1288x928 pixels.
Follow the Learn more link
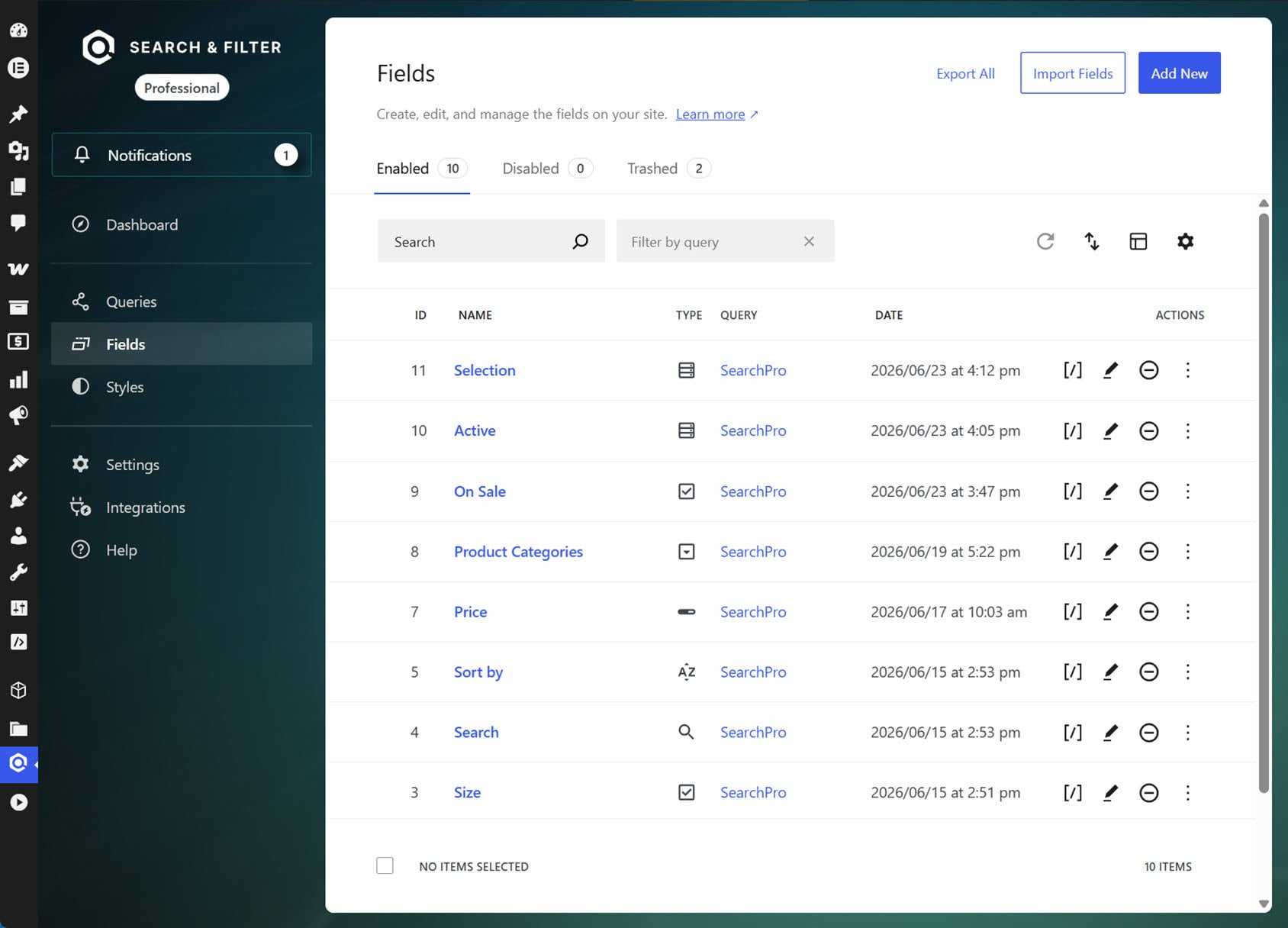pos(710,114)
